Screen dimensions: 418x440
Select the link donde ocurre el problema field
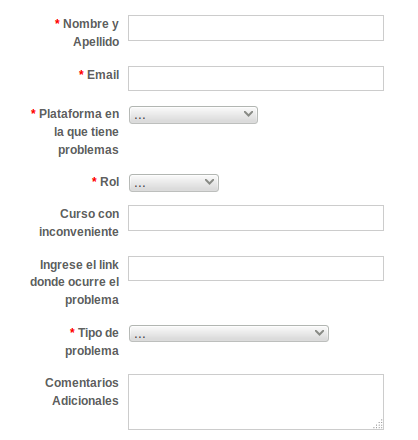coord(256,268)
